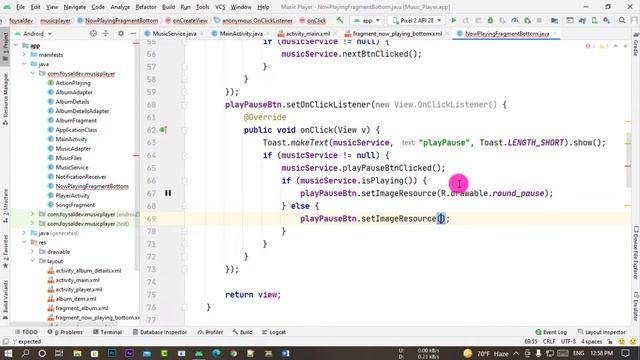Click the override gutter icon on line 62
This screenshot has width=640, height=360.
click(163, 130)
